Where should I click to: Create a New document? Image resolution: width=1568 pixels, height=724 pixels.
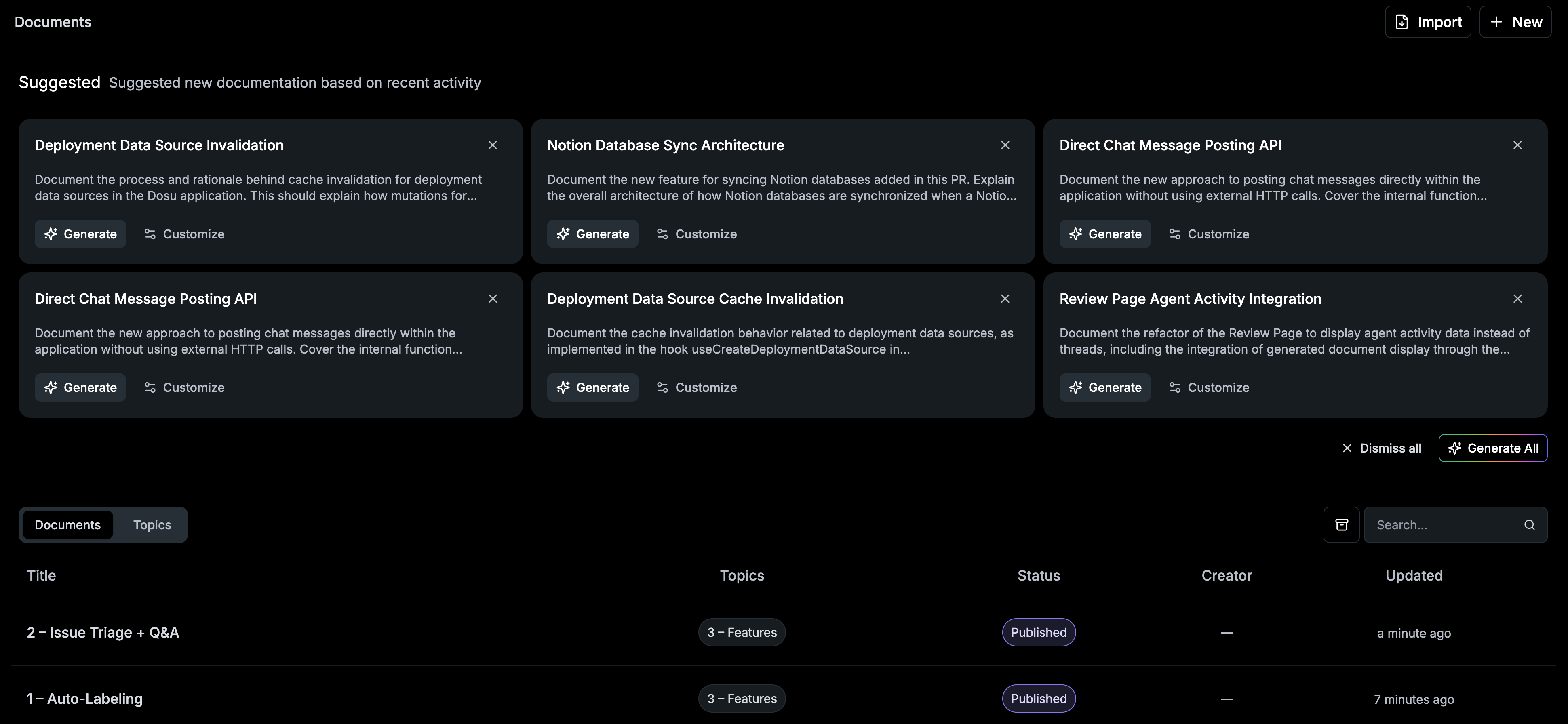pos(1515,22)
